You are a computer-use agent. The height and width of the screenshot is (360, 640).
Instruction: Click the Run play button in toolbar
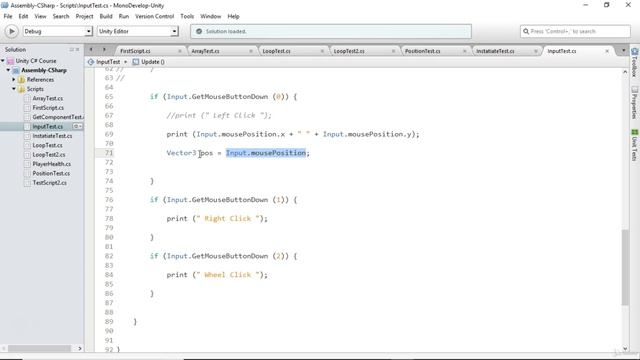pos(11,31)
